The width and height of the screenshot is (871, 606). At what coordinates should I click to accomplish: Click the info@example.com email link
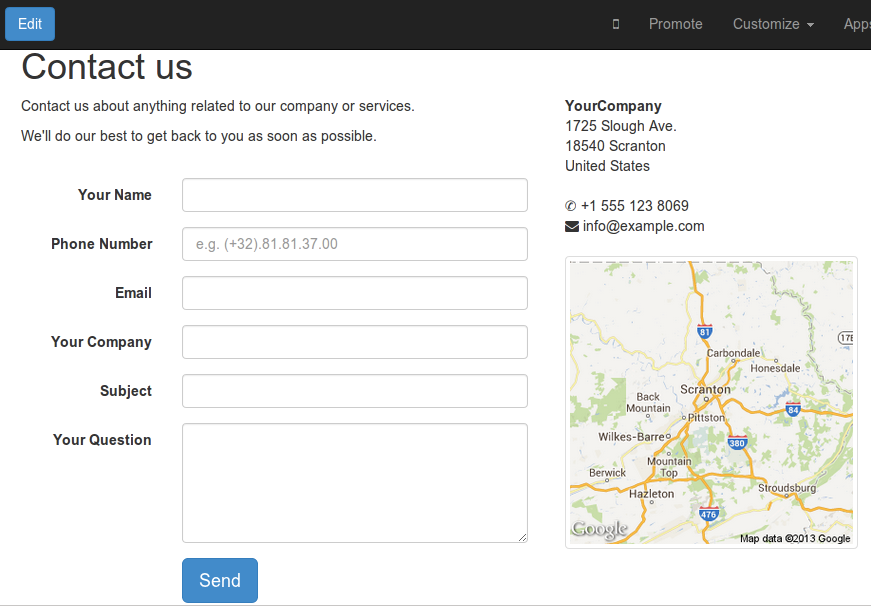(x=643, y=227)
